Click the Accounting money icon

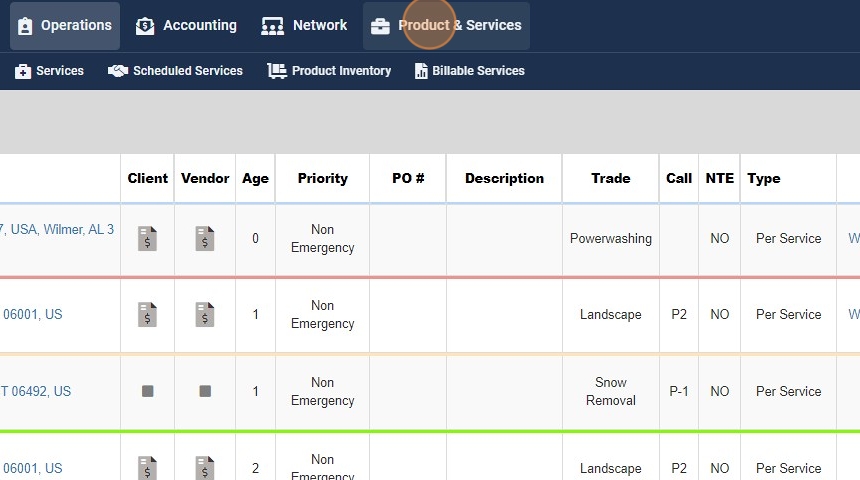[x=145, y=26]
